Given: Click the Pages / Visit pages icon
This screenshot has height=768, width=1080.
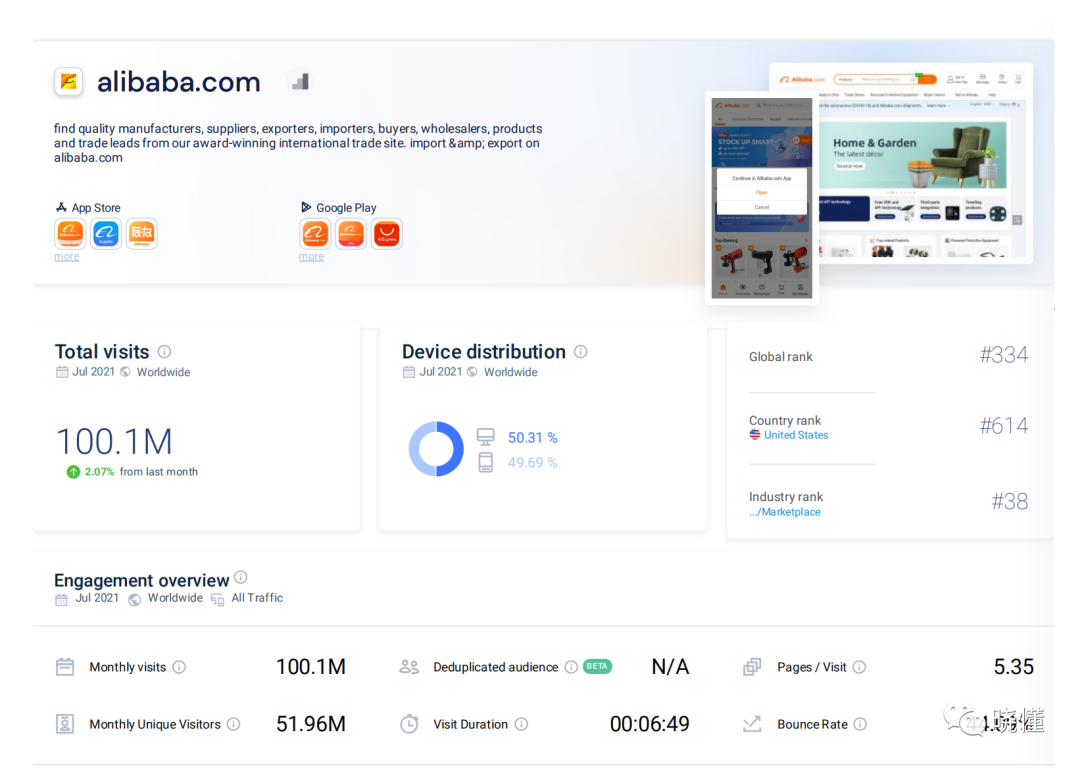Looking at the screenshot, I should coord(752,667).
